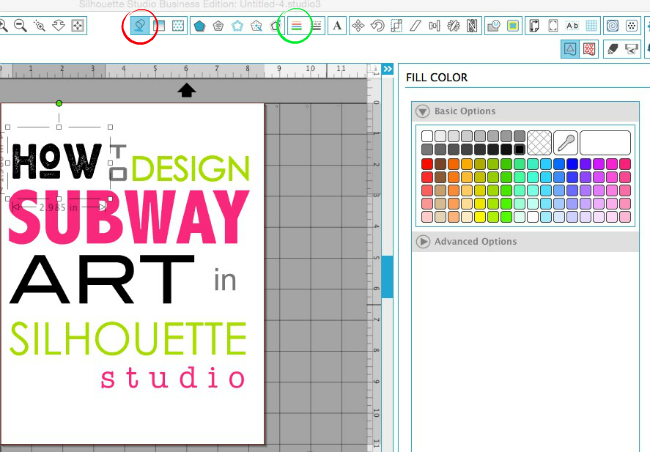Image resolution: width=650 pixels, height=452 pixels.
Task: Select the black 'HOW' text on canvas
Action: tap(57, 161)
